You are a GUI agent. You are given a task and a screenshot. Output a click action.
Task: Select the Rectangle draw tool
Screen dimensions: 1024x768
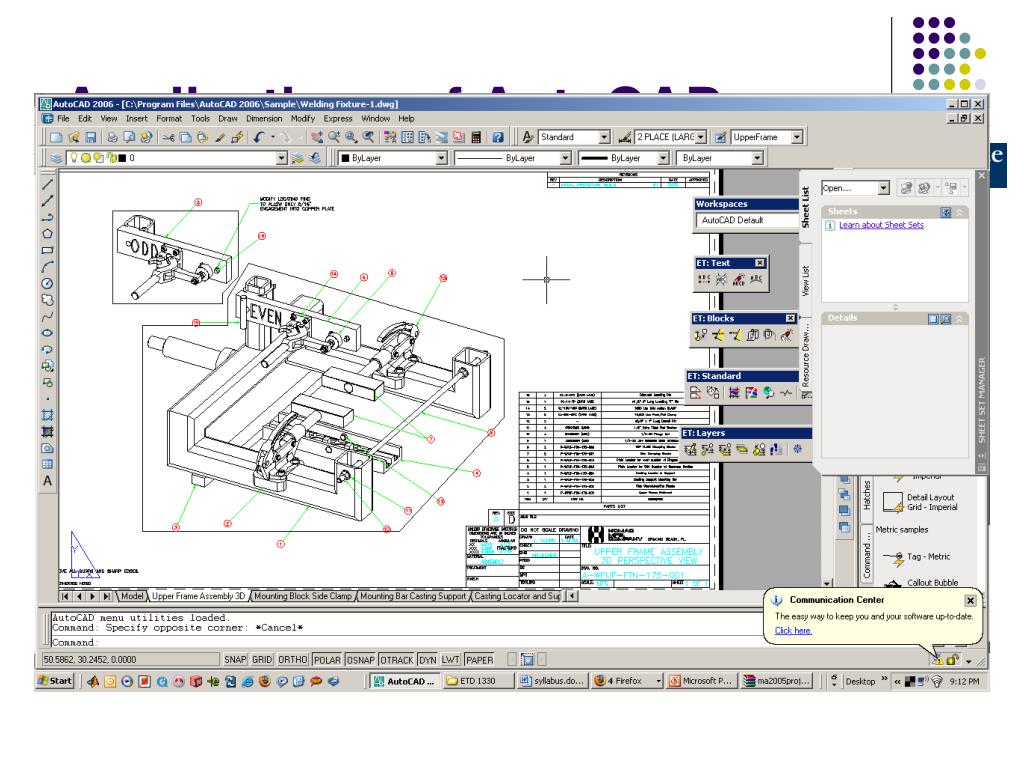click(x=47, y=250)
